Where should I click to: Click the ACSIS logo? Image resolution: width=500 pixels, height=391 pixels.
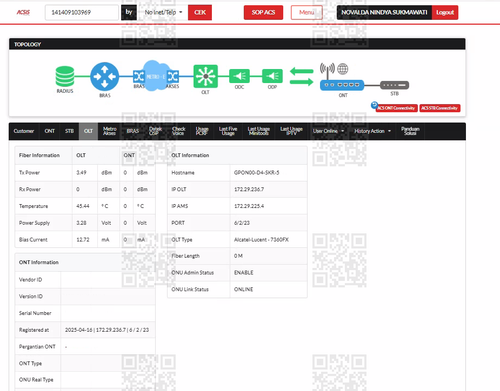coord(23,12)
